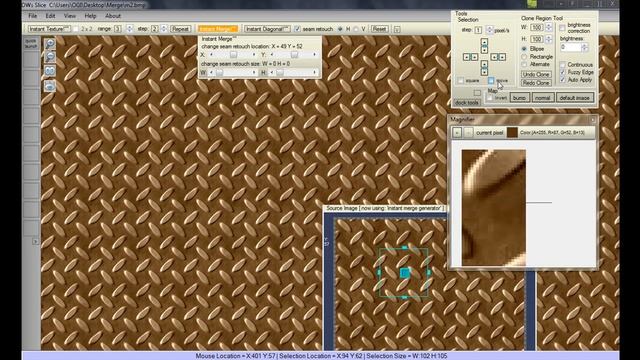The width and height of the screenshot is (640, 360).
Task: Toggle the 2 x 2 checkbox
Action: tap(76, 29)
